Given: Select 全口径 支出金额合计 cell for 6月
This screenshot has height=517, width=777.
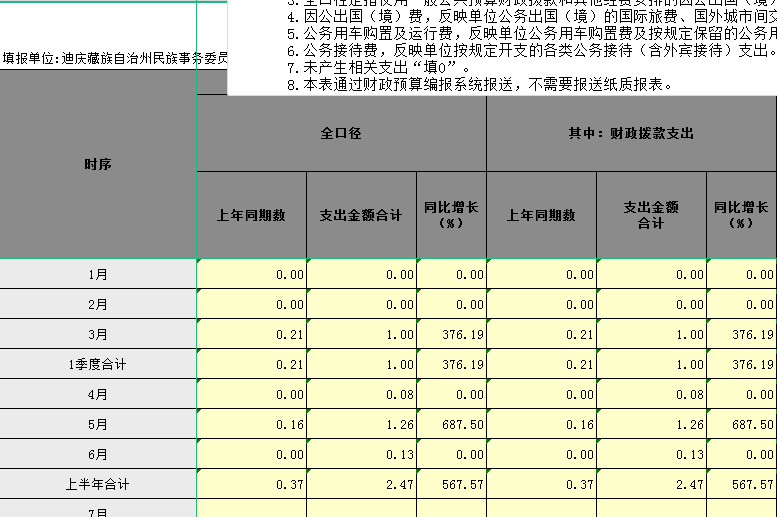Looking at the screenshot, I should click(361, 454).
